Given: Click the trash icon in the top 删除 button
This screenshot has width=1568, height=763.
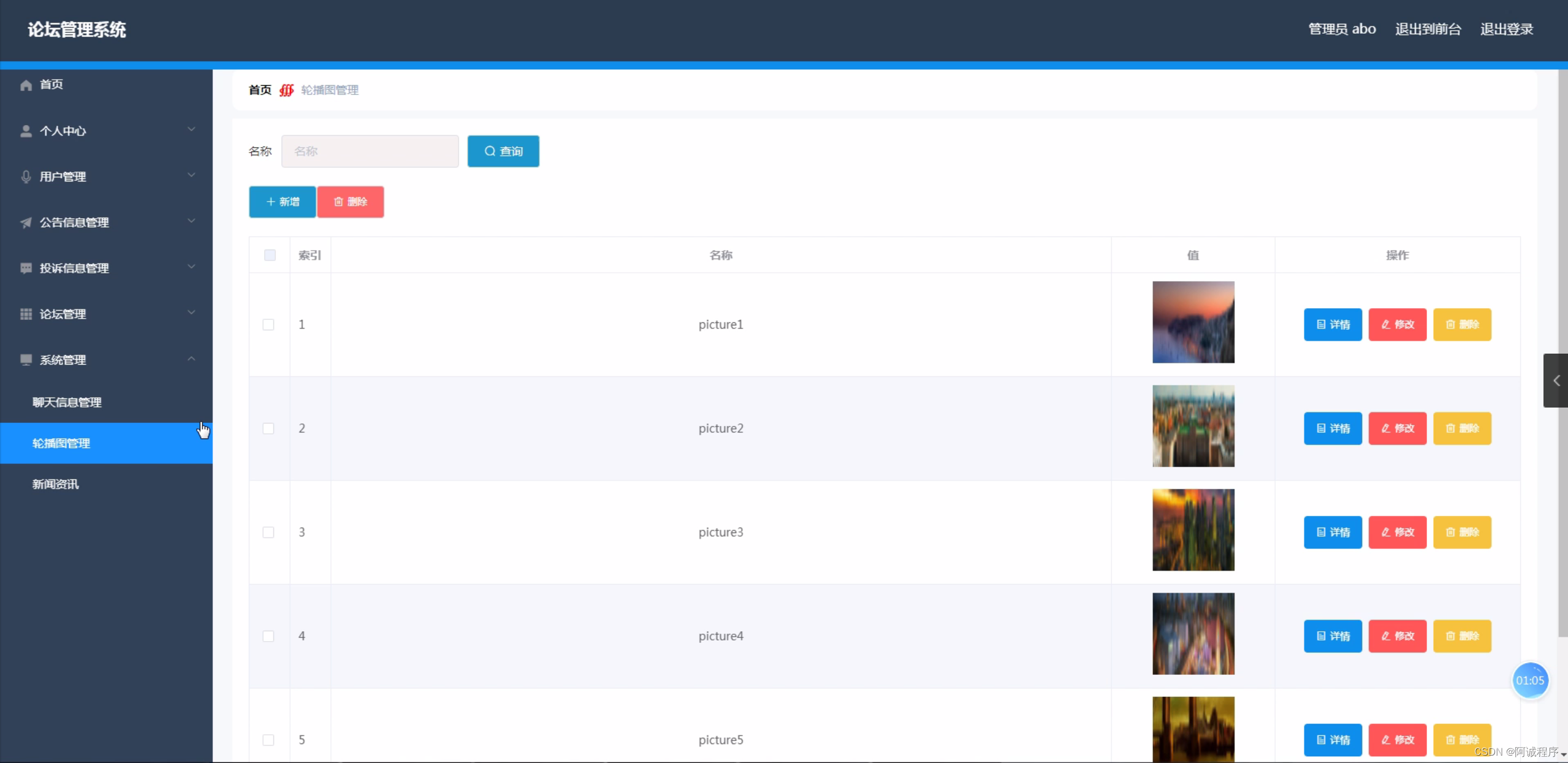Looking at the screenshot, I should tap(338, 202).
